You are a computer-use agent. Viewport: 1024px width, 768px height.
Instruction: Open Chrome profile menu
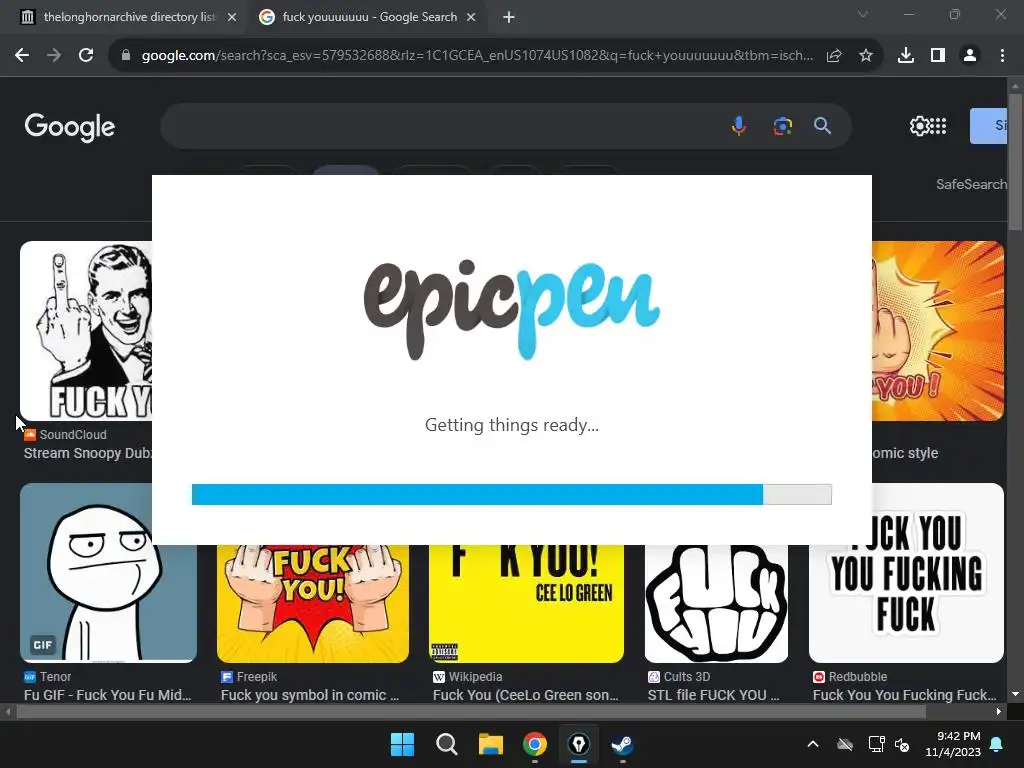[x=970, y=56]
